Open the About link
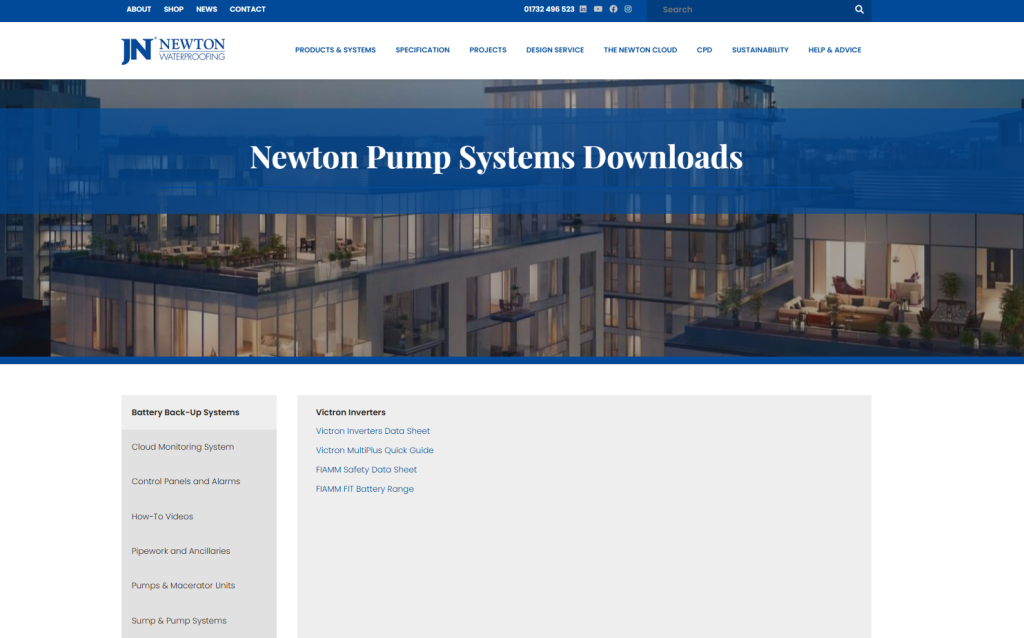This screenshot has width=1024, height=638. [138, 9]
